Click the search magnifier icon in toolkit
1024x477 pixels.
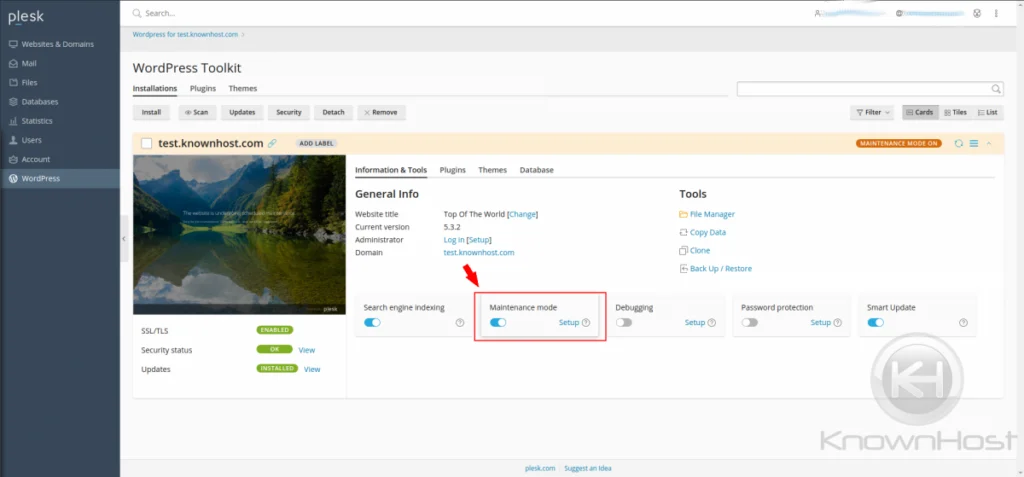pos(995,89)
